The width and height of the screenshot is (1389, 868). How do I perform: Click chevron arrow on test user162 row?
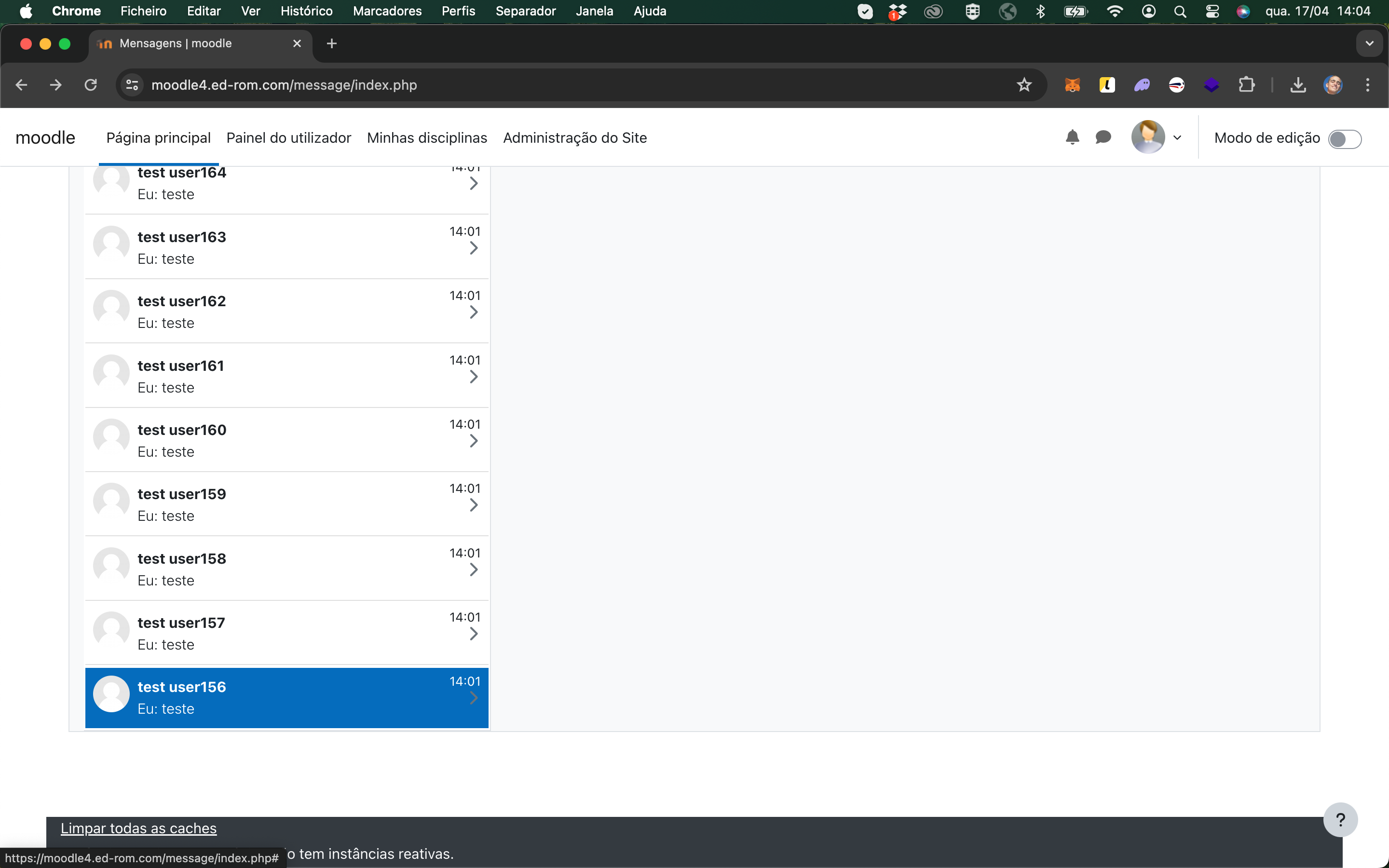click(474, 312)
